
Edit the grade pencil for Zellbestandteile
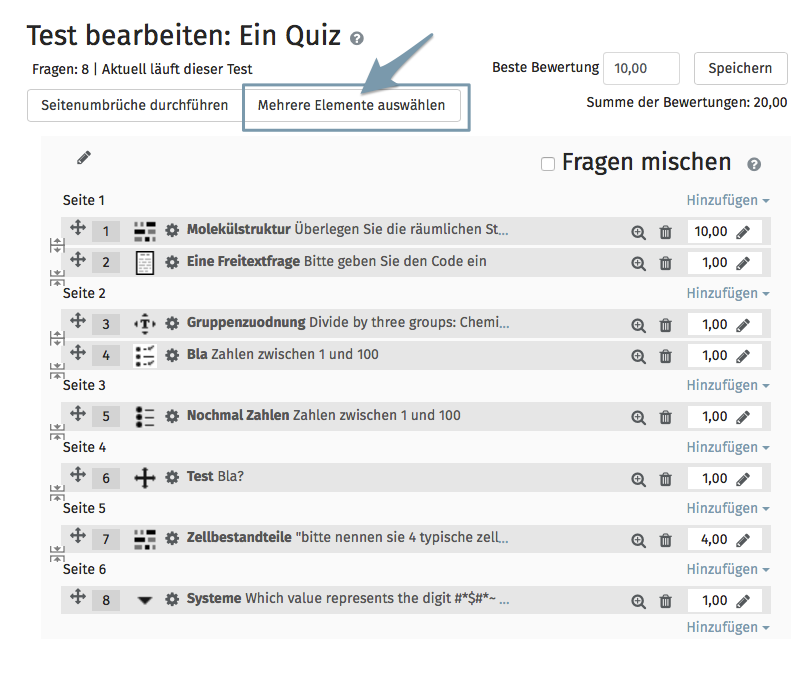coord(742,540)
